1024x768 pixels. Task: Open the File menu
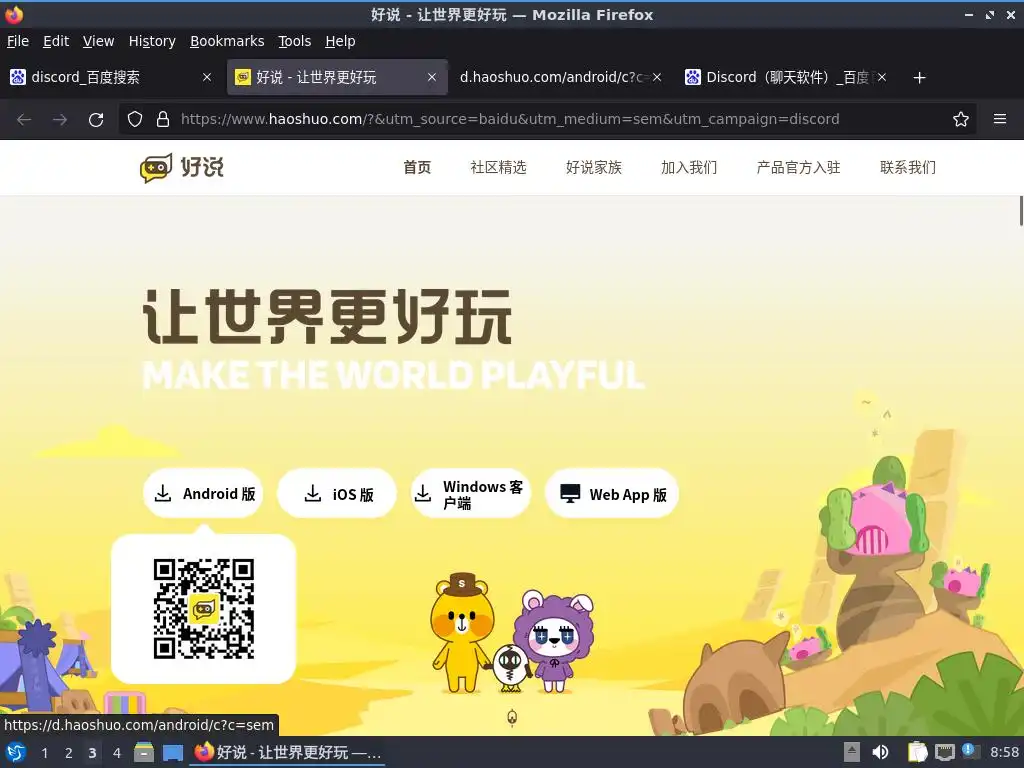(x=18, y=41)
